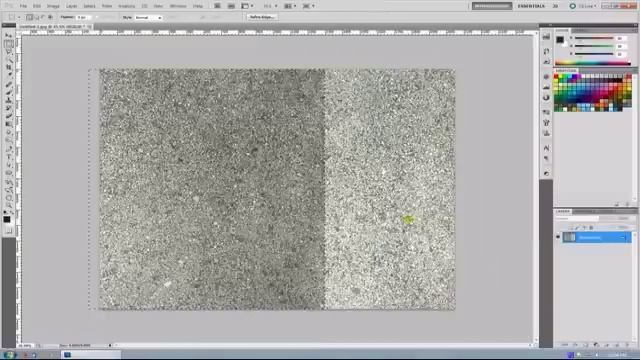Select the Crop tool

pyautogui.click(x=8, y=67)
